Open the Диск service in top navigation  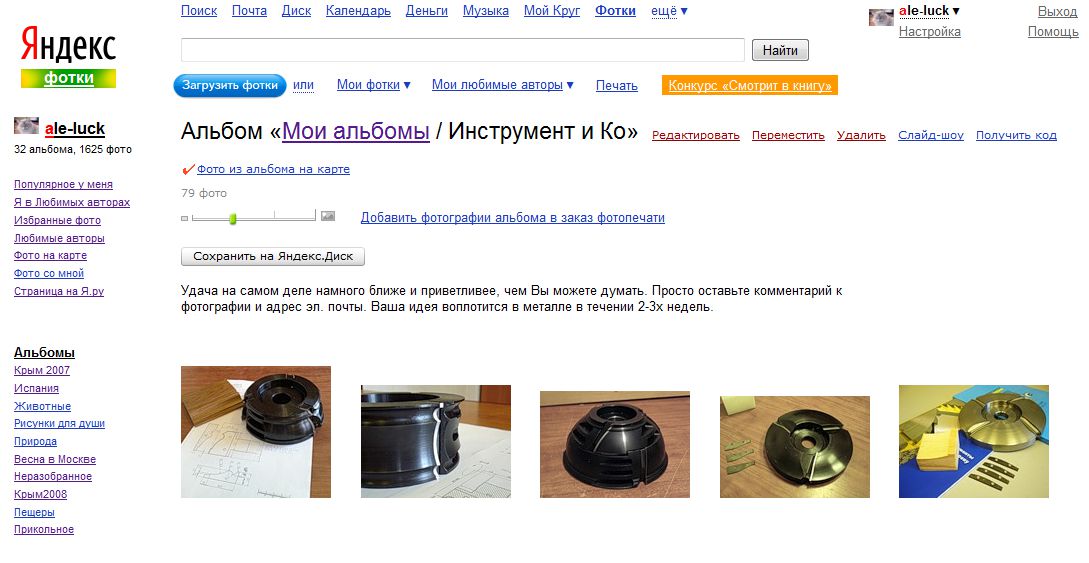[297, 11]
